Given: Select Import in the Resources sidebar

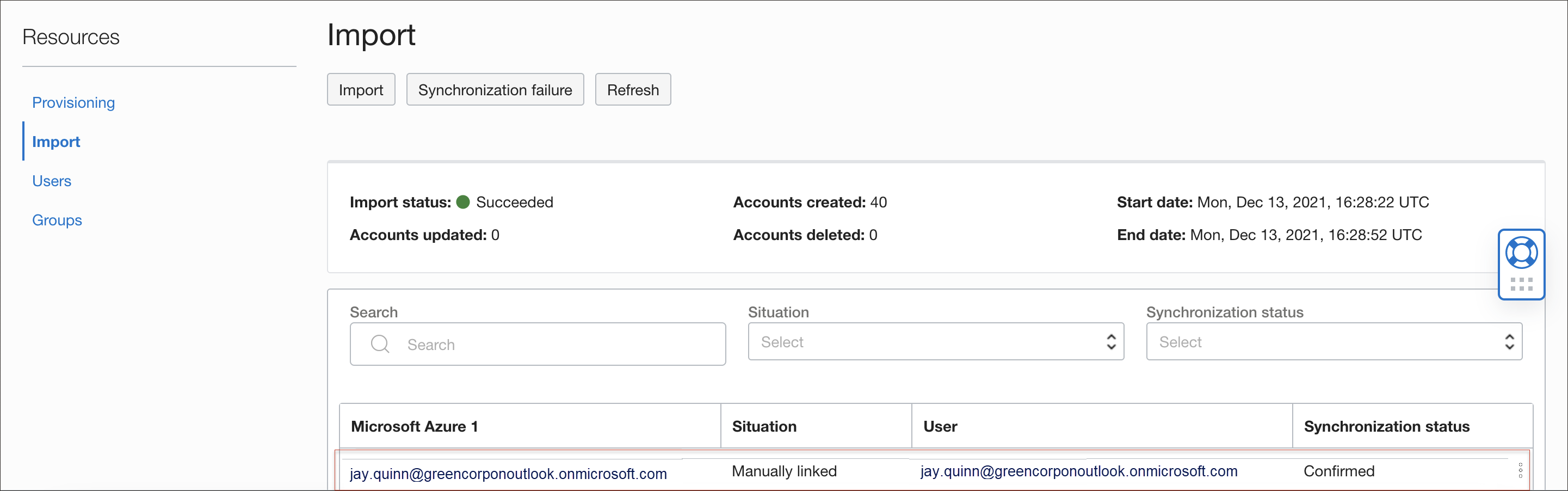Looking at the screenshot, I should tap(56, 142).
